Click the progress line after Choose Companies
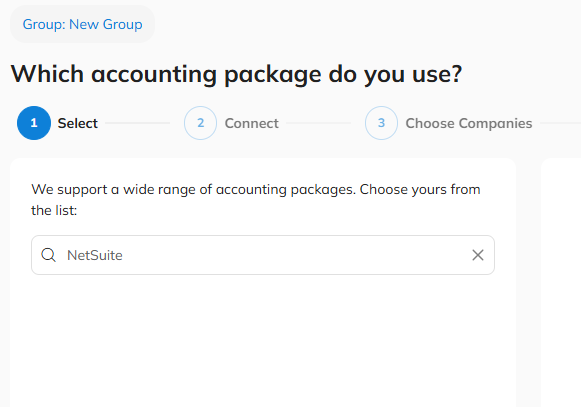Image resolution: width=581 pixels, height=407 pixels. (x=561, y=123)
